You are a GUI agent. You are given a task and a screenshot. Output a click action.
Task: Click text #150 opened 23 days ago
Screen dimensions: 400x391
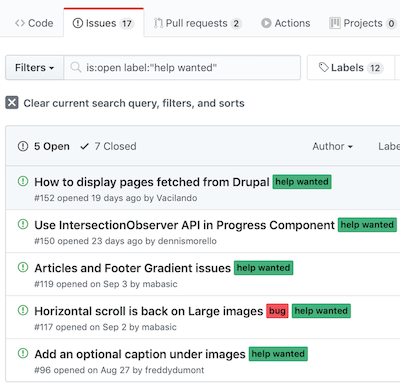[x=88, y=241]
